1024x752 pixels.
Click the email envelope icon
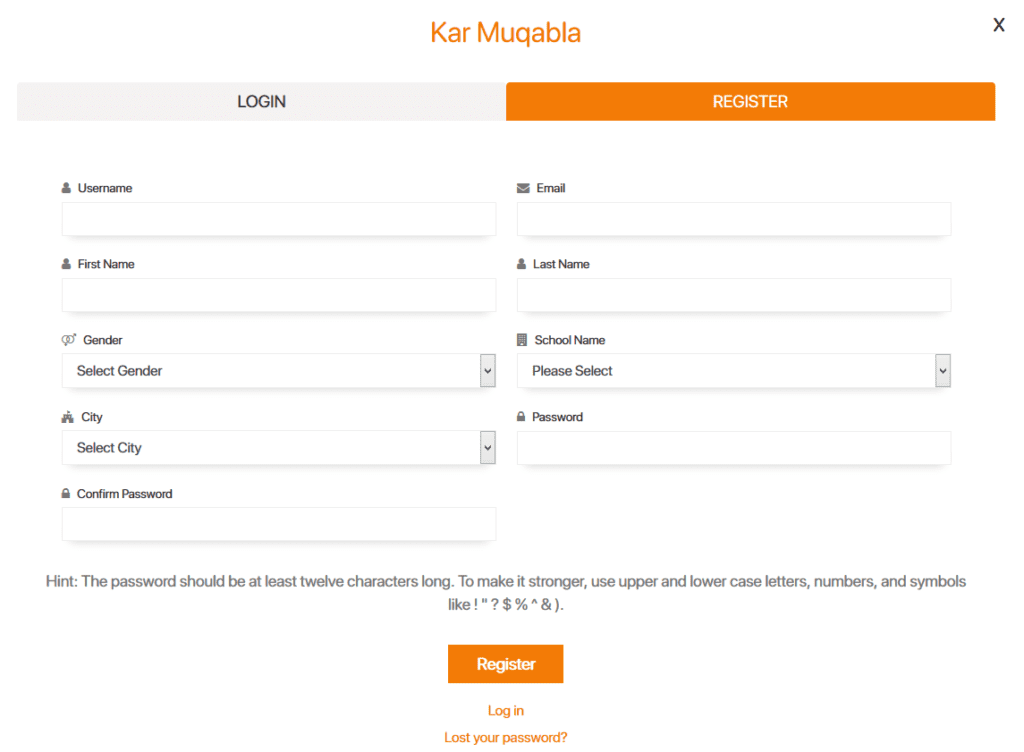click(522, 187)
